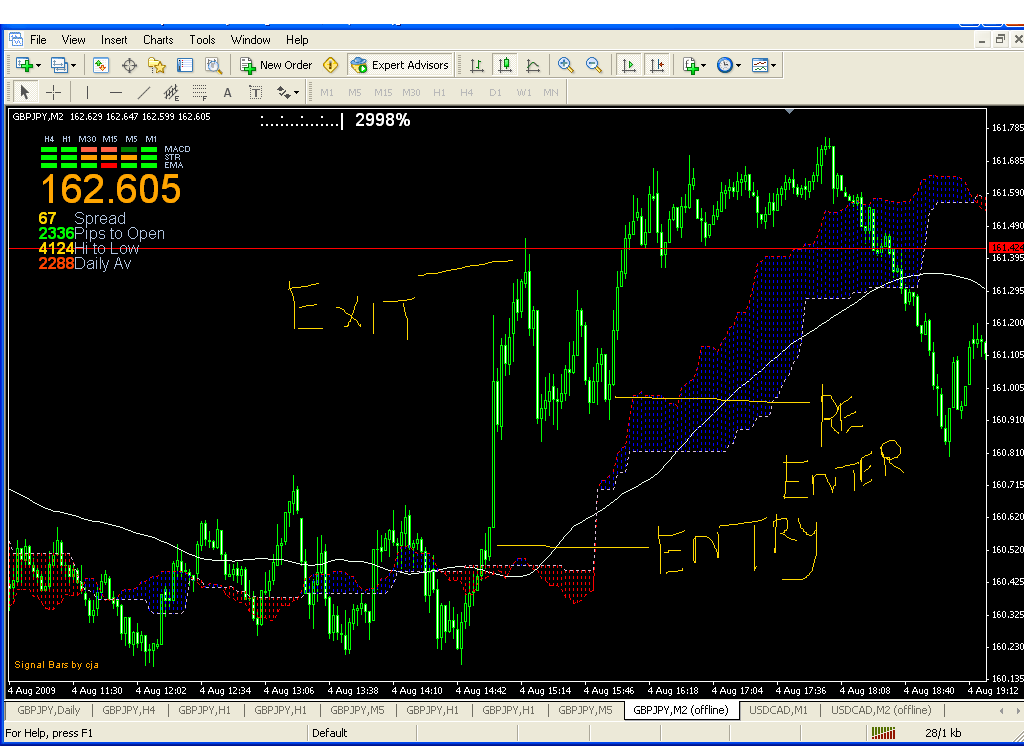Click the Zoom In magnifier icon

[x=565, y=65]
